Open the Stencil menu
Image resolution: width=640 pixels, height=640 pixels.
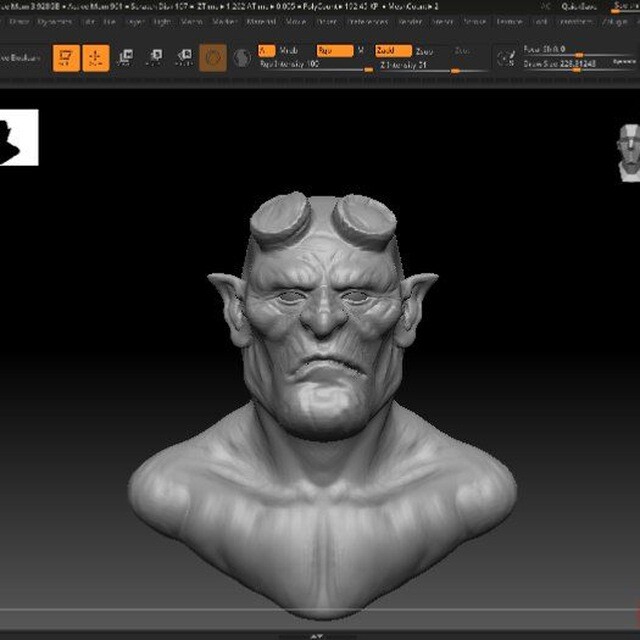click(x=443, y=22)
